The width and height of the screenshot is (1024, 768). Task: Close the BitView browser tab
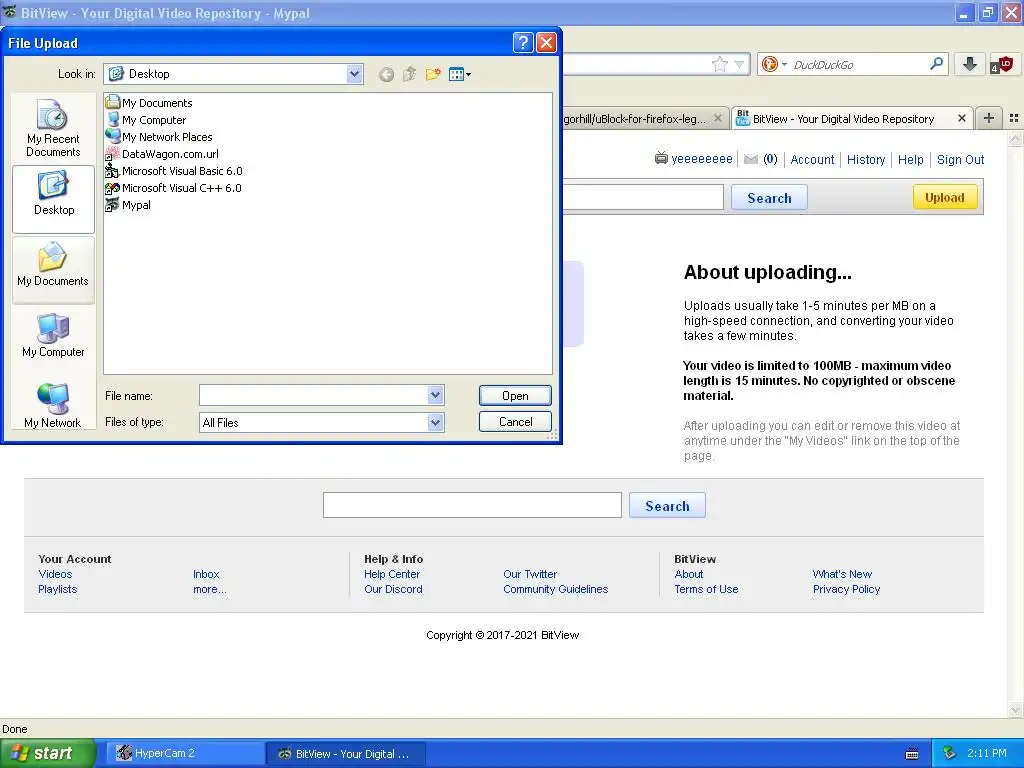pos(961,118)
